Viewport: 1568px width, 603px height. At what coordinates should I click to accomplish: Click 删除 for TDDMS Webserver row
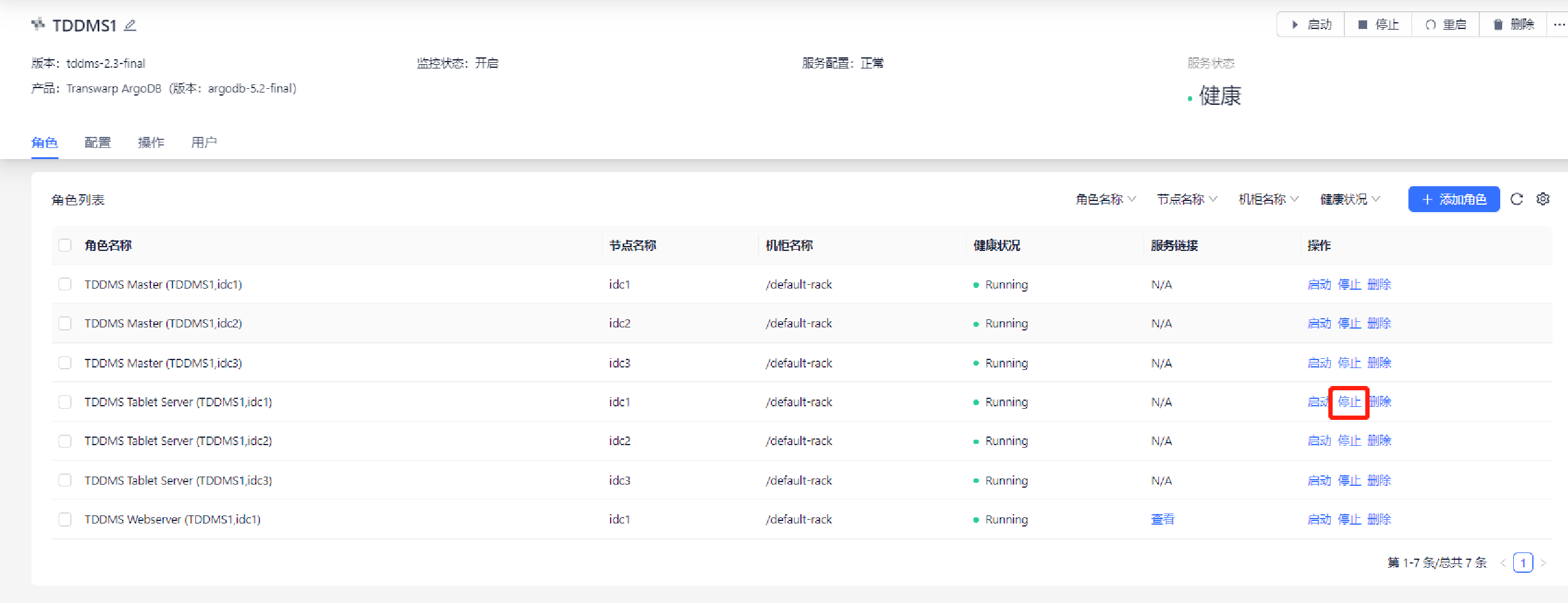[x=1379, y=519]
